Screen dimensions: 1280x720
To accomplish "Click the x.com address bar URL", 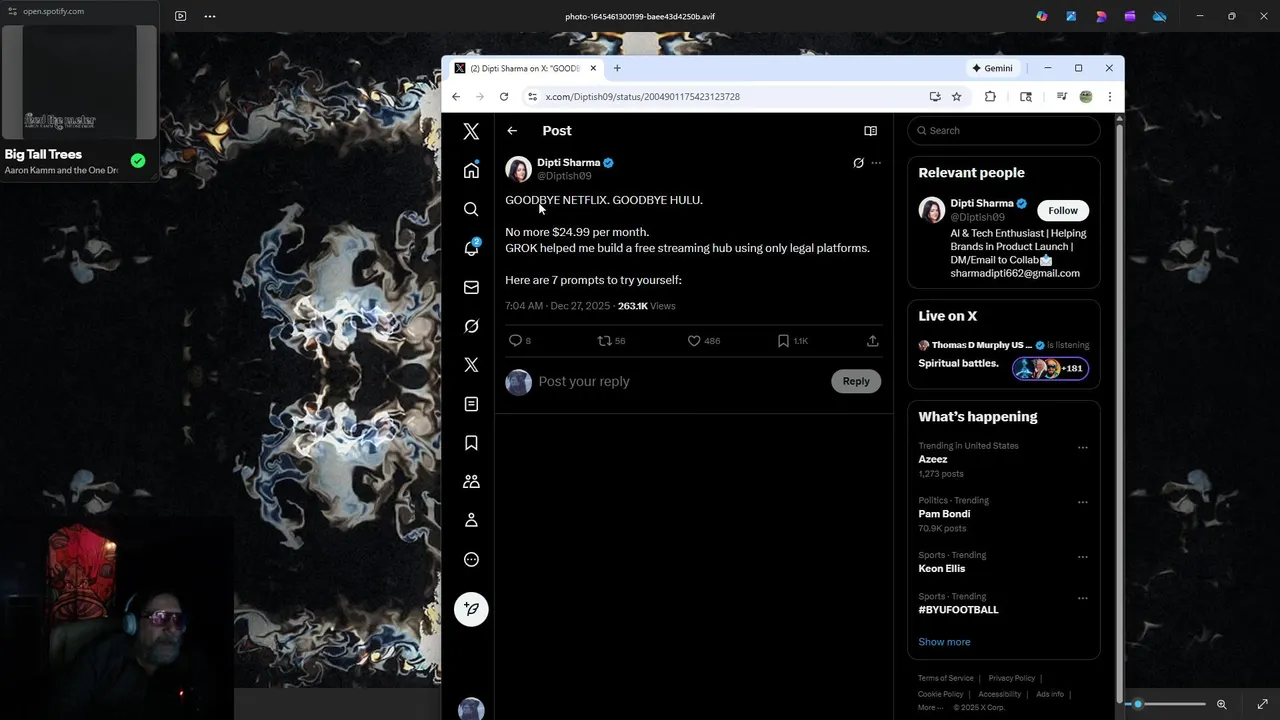I will pos(642,97).
